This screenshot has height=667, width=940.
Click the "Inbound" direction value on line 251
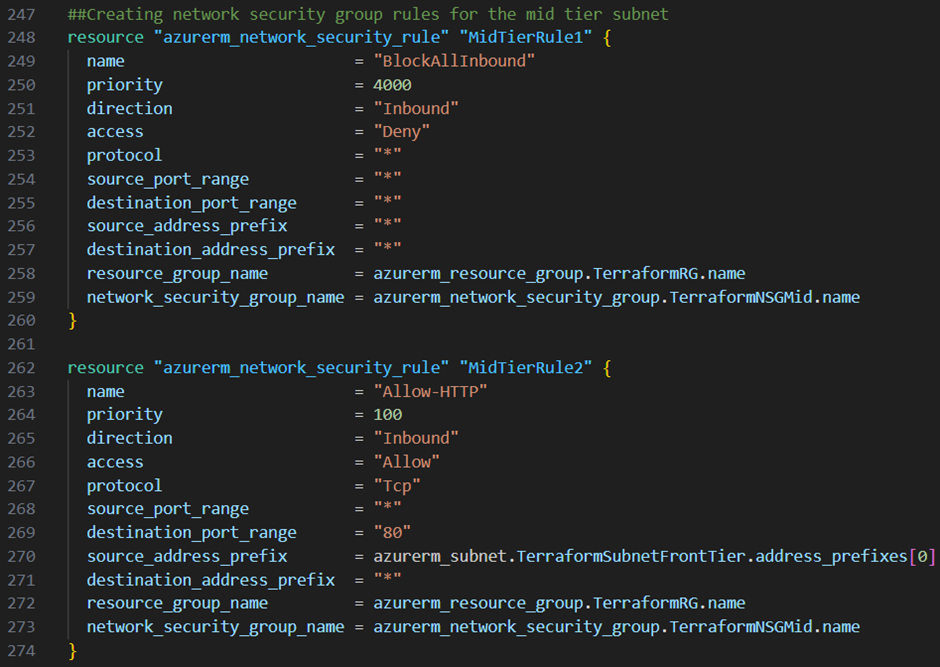[x=416, y=108]
